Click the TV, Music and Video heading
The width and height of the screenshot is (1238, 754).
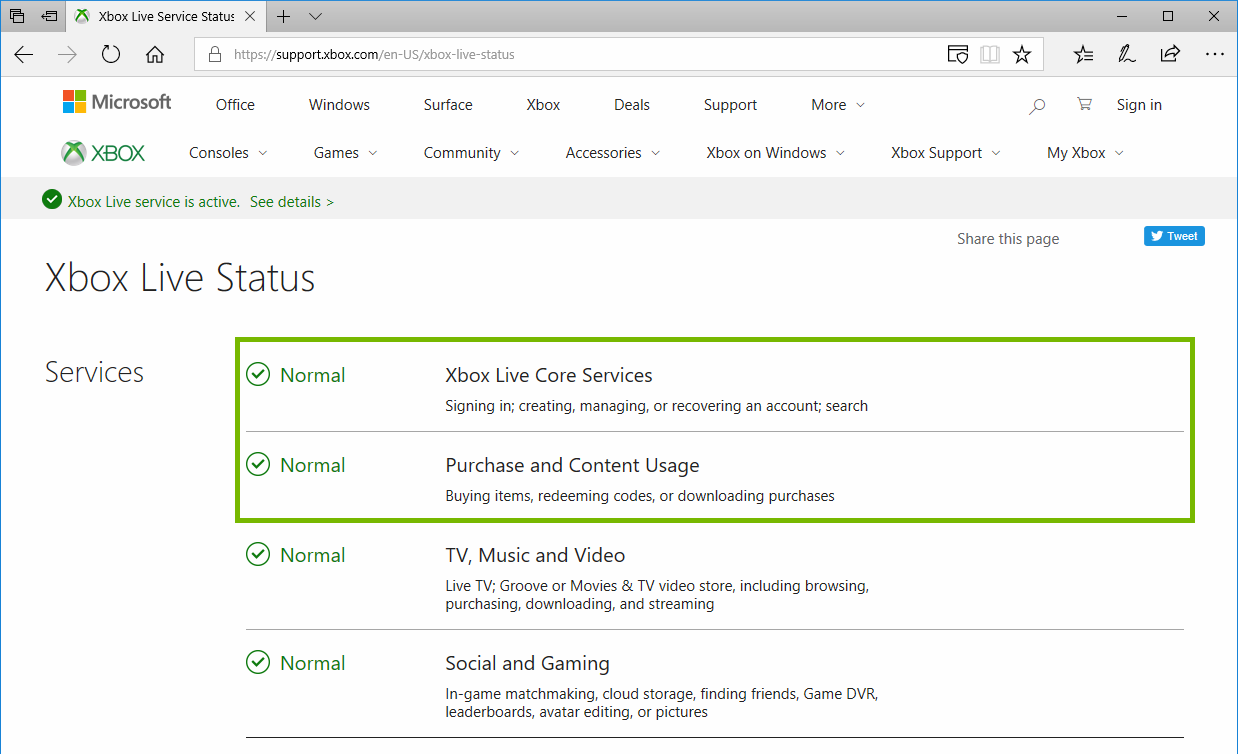535,555
